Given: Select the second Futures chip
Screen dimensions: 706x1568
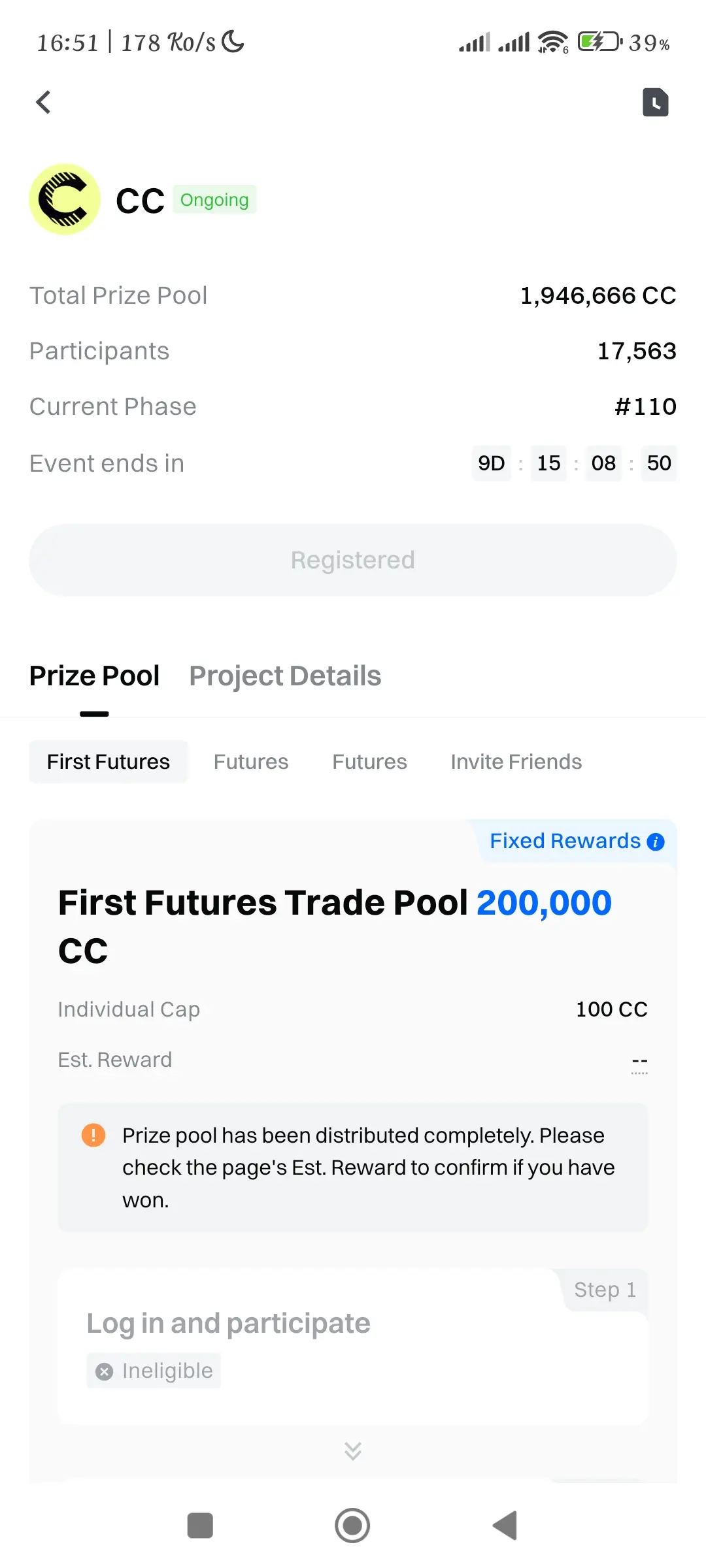Looking at the screenshot, I should pos(369,762).
